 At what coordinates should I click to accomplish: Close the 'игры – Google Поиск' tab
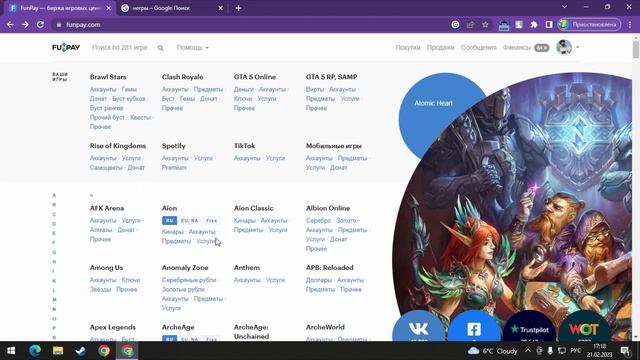tap(220, 8)
